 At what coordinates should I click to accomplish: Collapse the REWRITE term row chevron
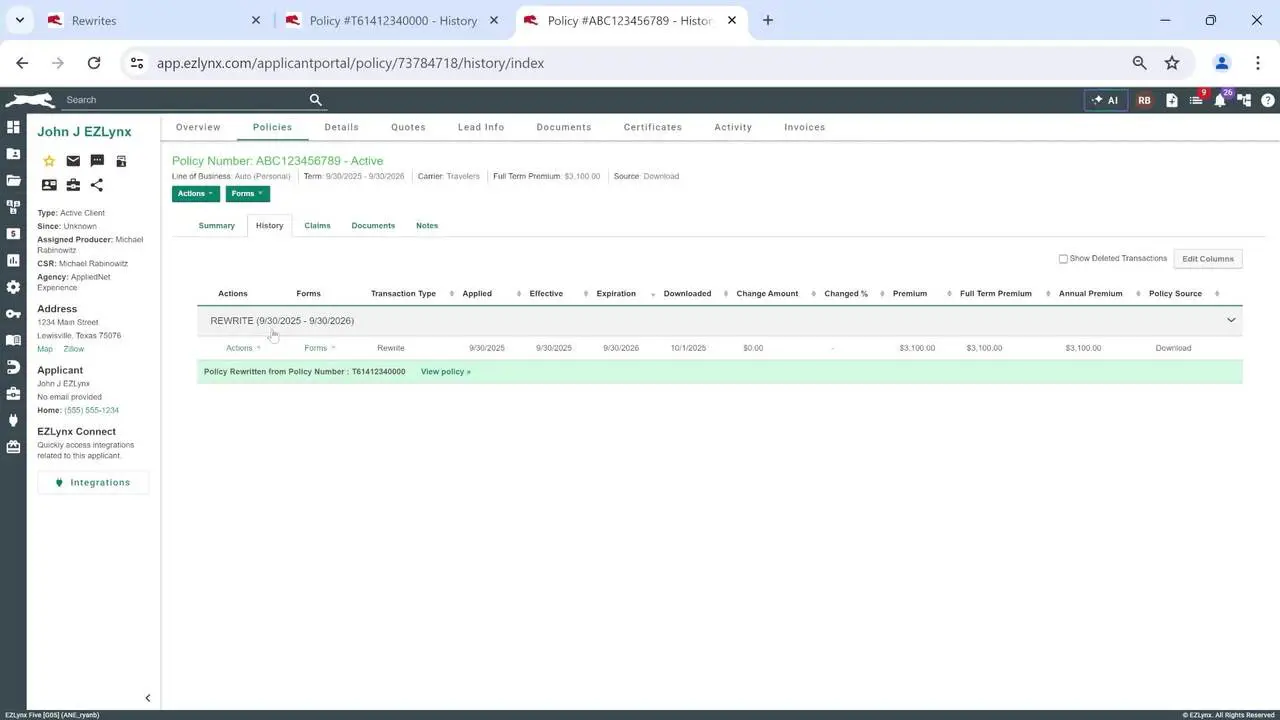click(x=1231, y=321)
